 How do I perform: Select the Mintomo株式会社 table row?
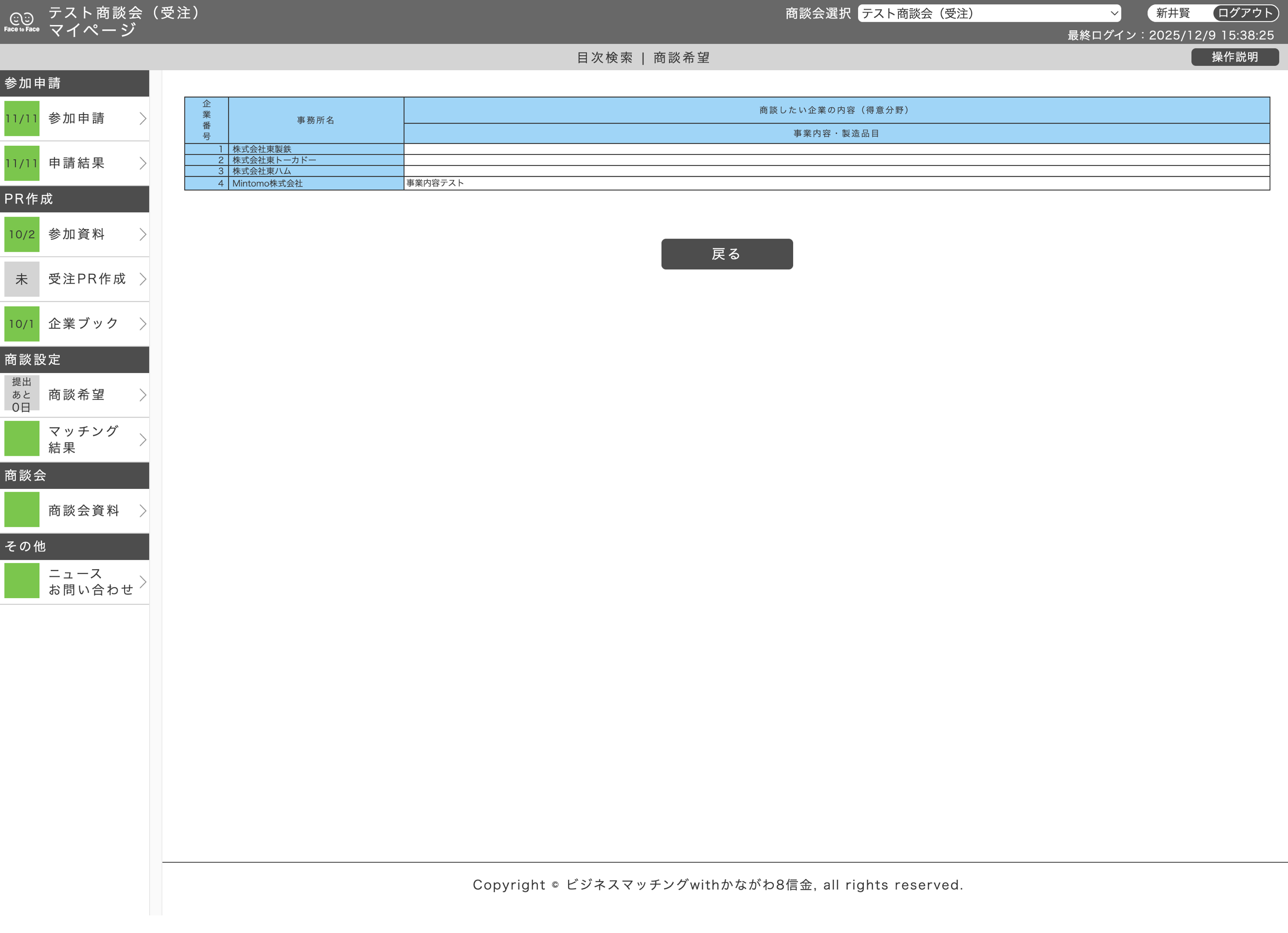pyautogui.click(x=267, y=183)
